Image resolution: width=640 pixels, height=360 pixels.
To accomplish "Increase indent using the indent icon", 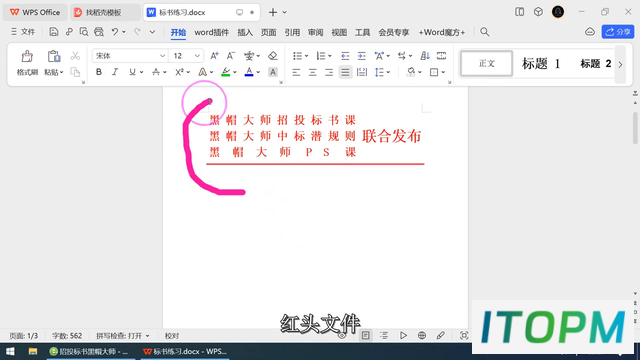I will pos(362,56).
